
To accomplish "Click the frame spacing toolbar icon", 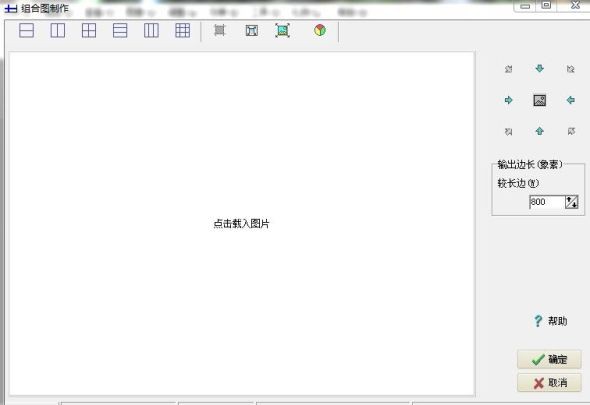I will 220,30.
